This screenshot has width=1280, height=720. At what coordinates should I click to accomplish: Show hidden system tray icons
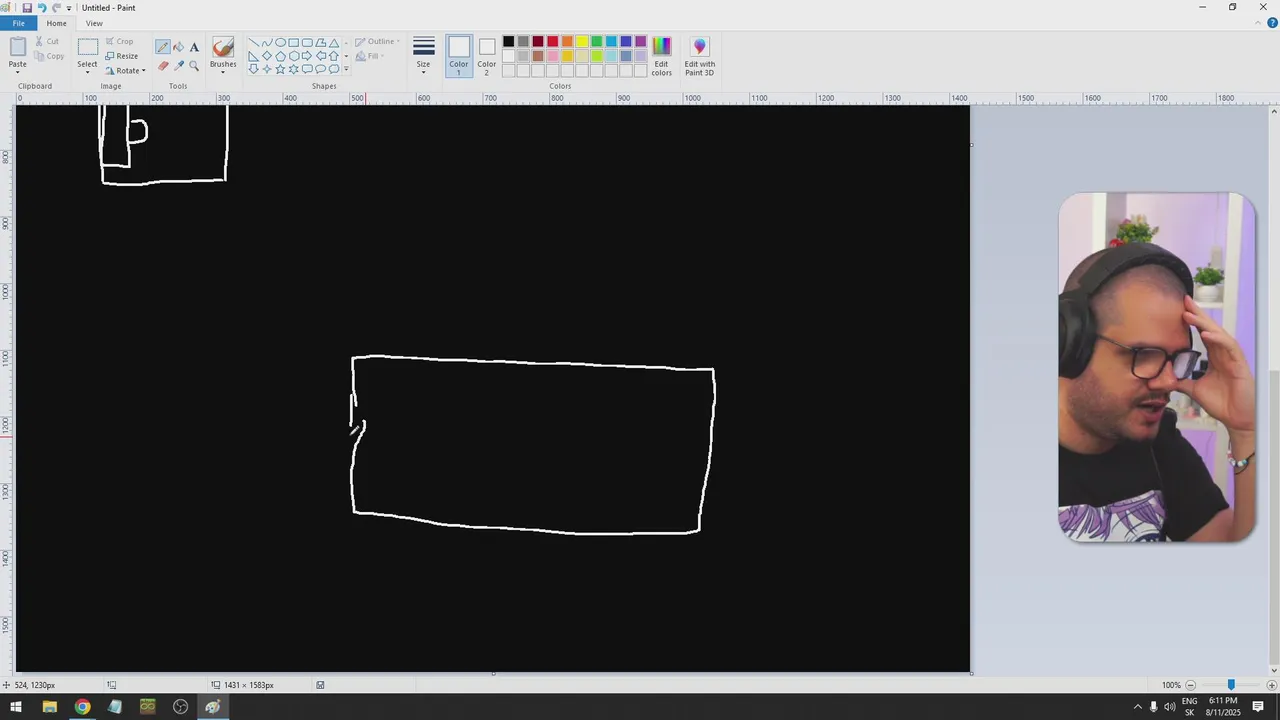pyautogui.click(x=1137, y=707)
